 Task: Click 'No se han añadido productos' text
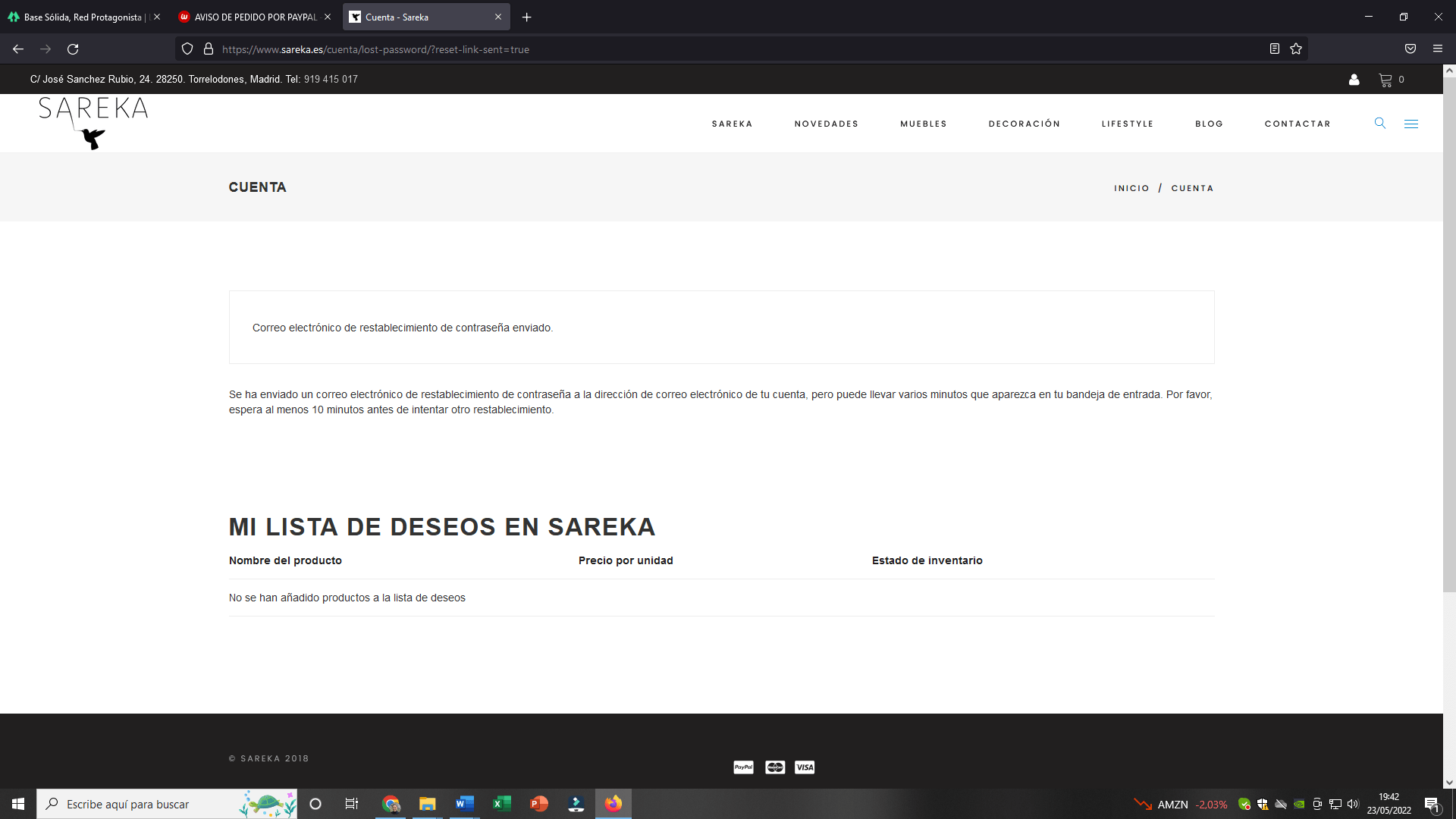347,598
